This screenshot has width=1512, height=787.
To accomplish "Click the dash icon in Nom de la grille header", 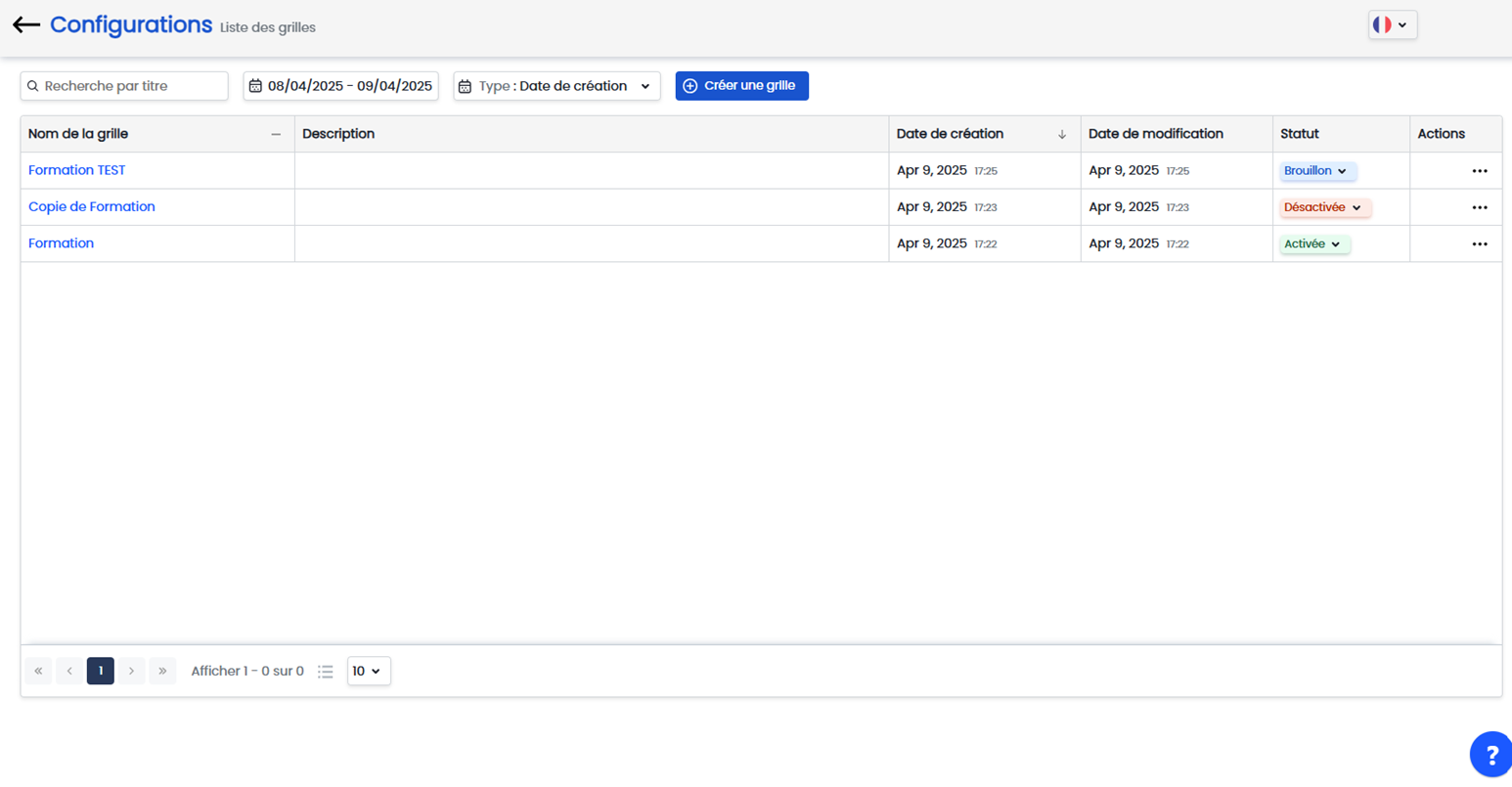I will point(276,135).
